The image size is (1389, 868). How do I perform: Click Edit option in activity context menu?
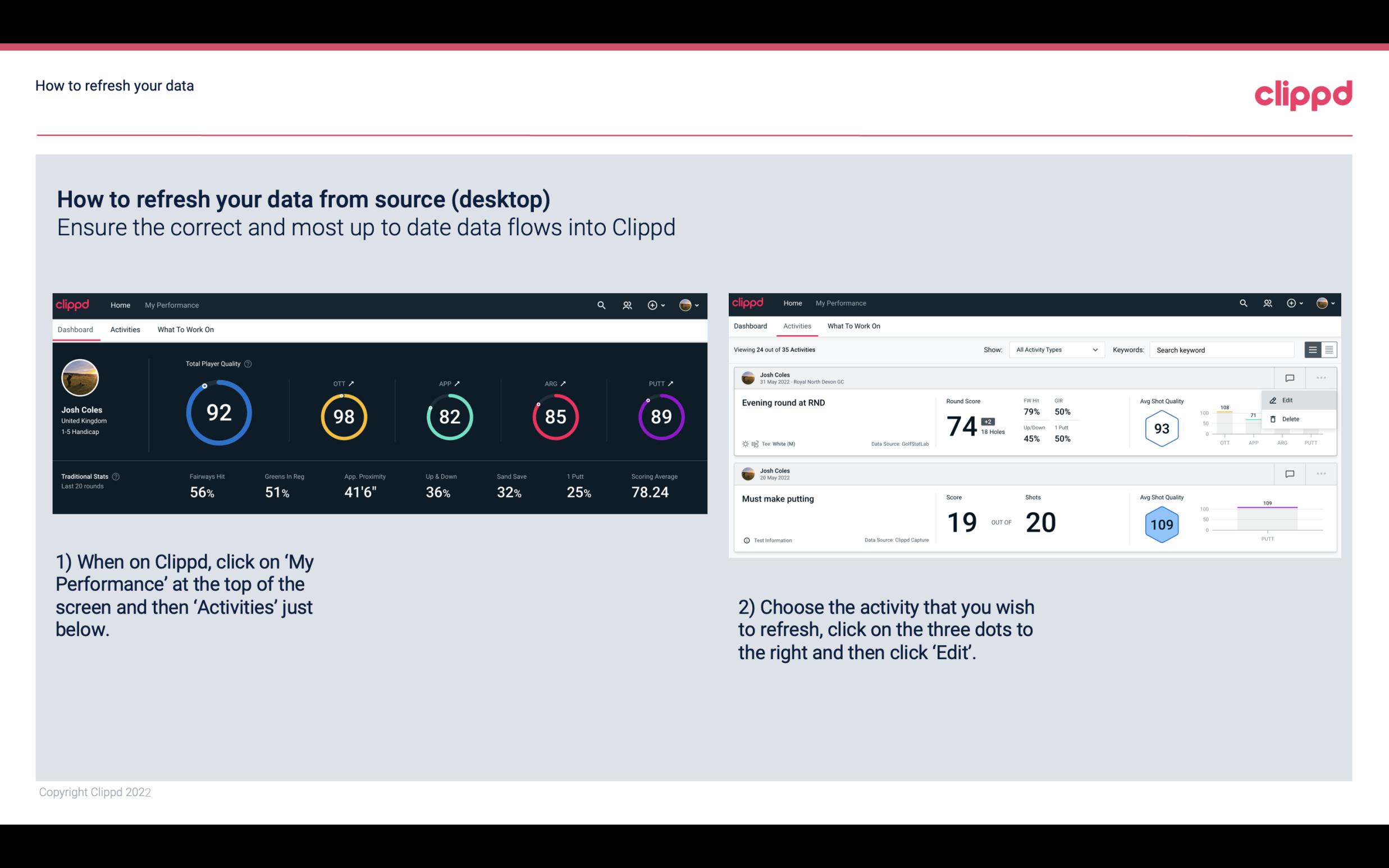[1290, 400]
